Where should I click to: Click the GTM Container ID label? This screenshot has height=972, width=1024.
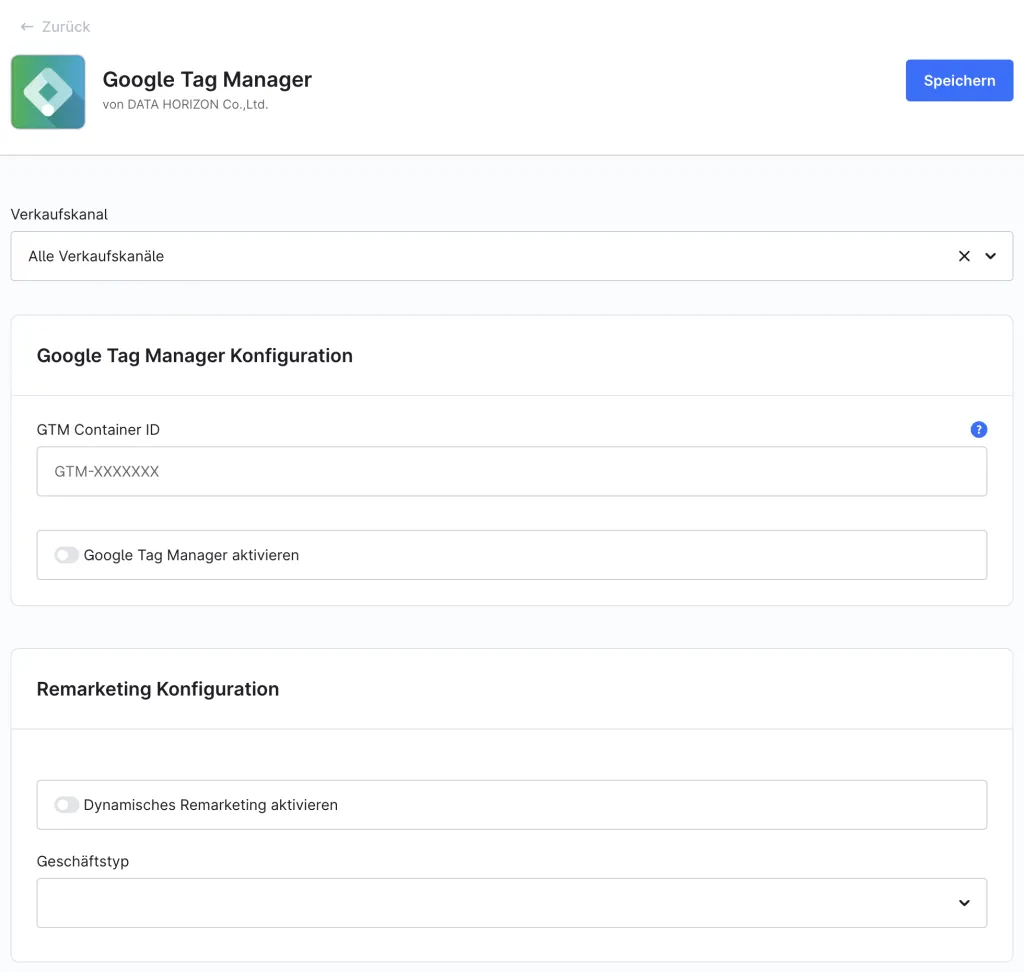[98, 430]
